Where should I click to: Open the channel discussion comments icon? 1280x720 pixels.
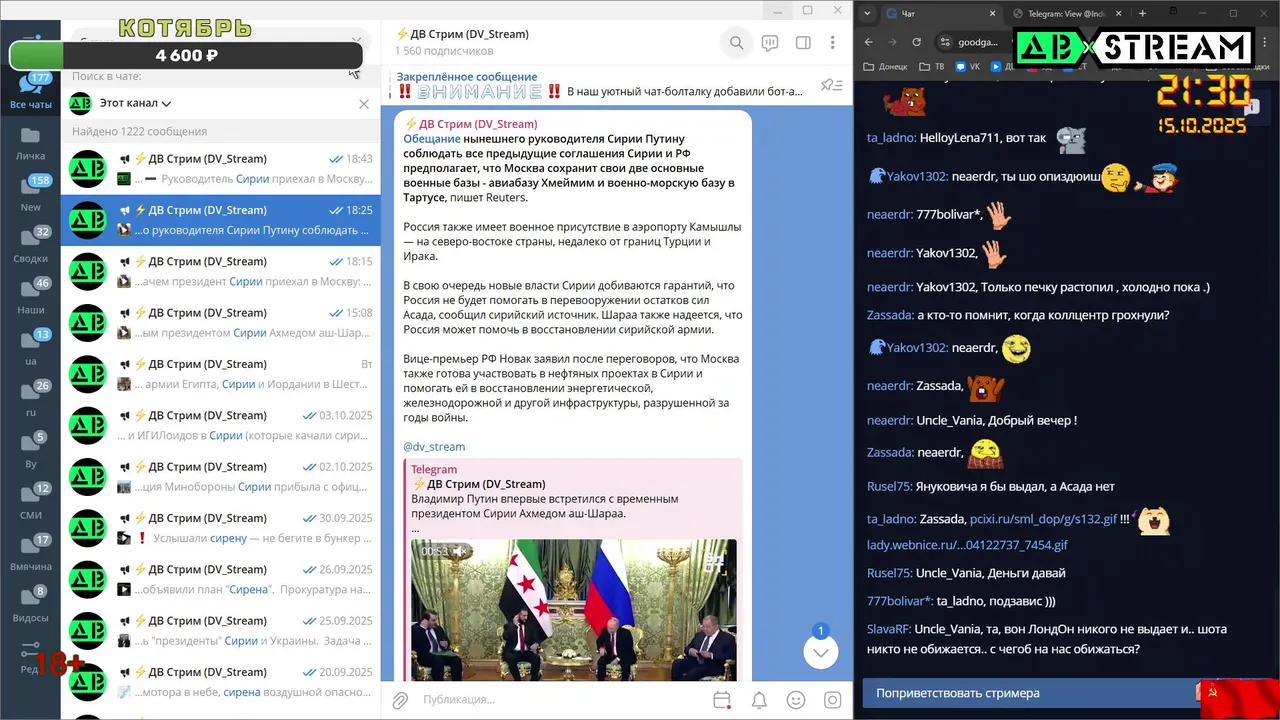click(770, 43)
